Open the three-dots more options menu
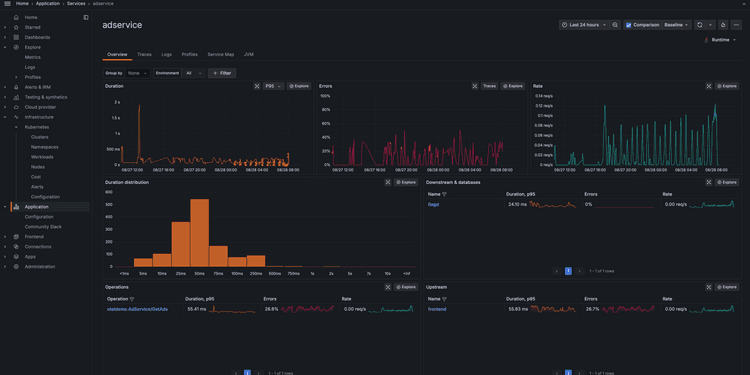Image resolution: width=750 pixels, height=375 pixels. pos(736,25)
